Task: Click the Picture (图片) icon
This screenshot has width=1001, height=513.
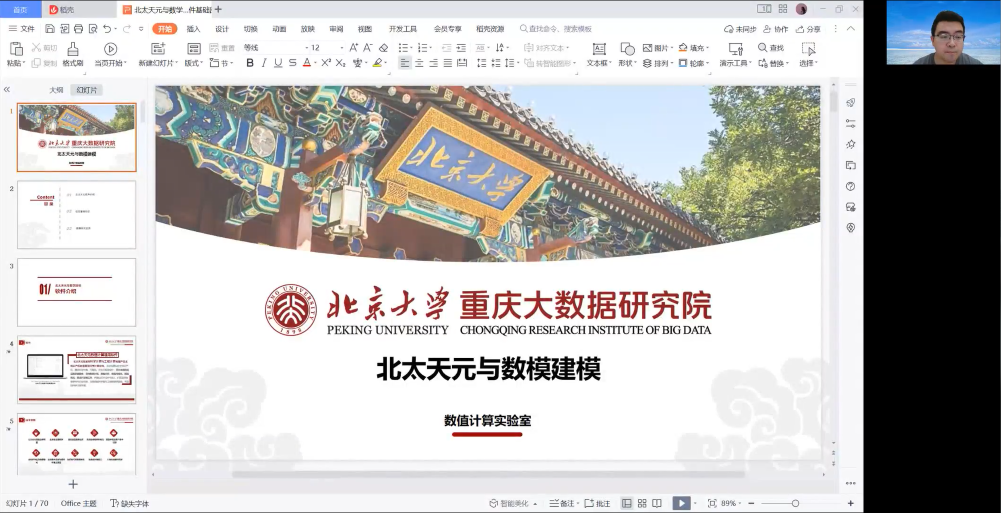Action: pyautogui.click(x=647, y=48)
